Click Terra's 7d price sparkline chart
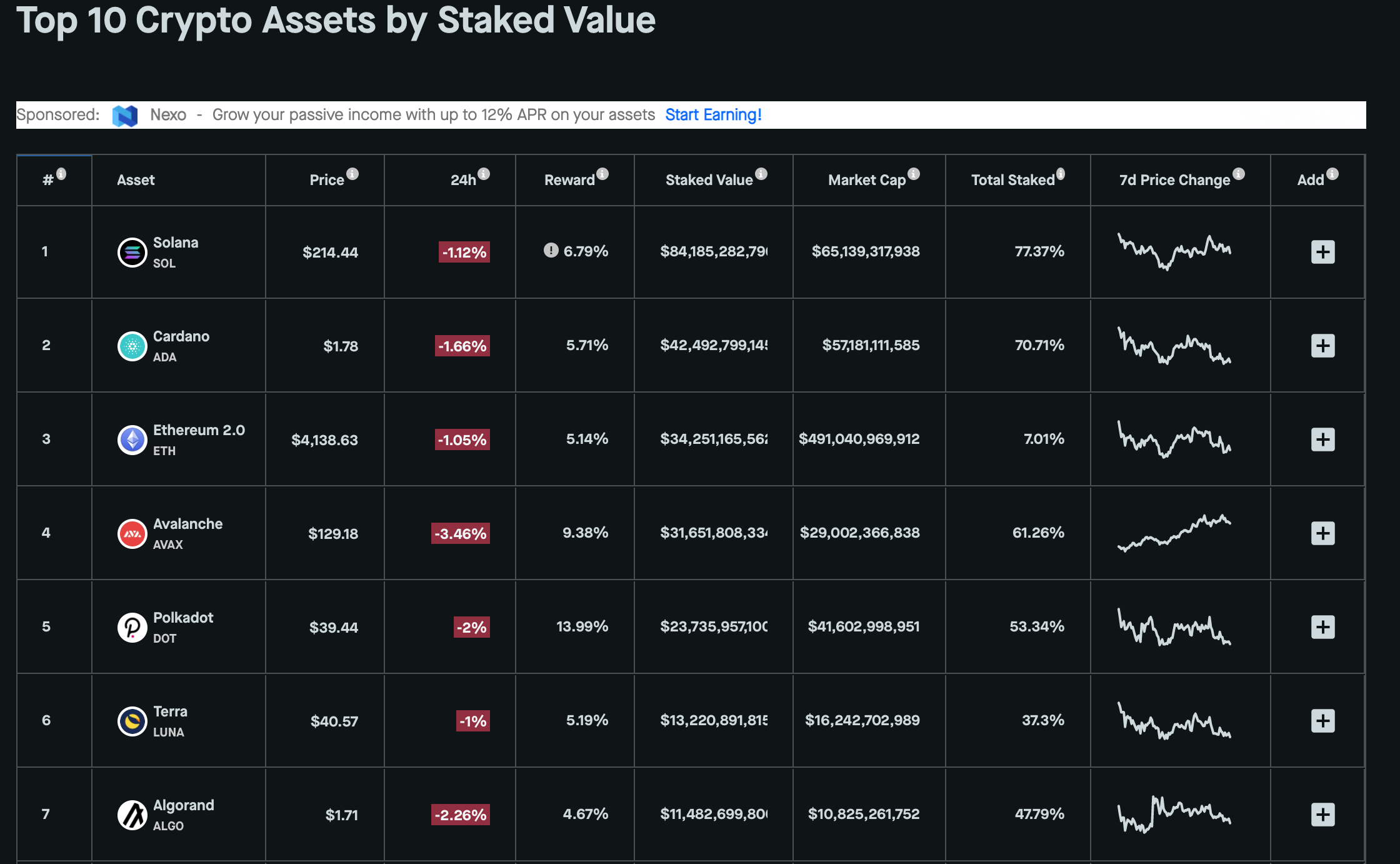The image size is (1400, 864). pos(1174,721)
